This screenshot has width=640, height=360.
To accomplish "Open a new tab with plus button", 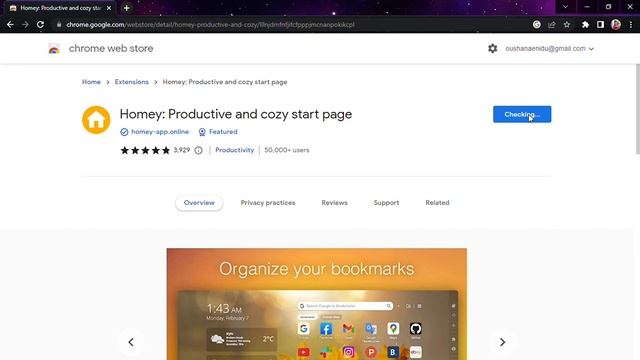I will [x=127, y=8].
